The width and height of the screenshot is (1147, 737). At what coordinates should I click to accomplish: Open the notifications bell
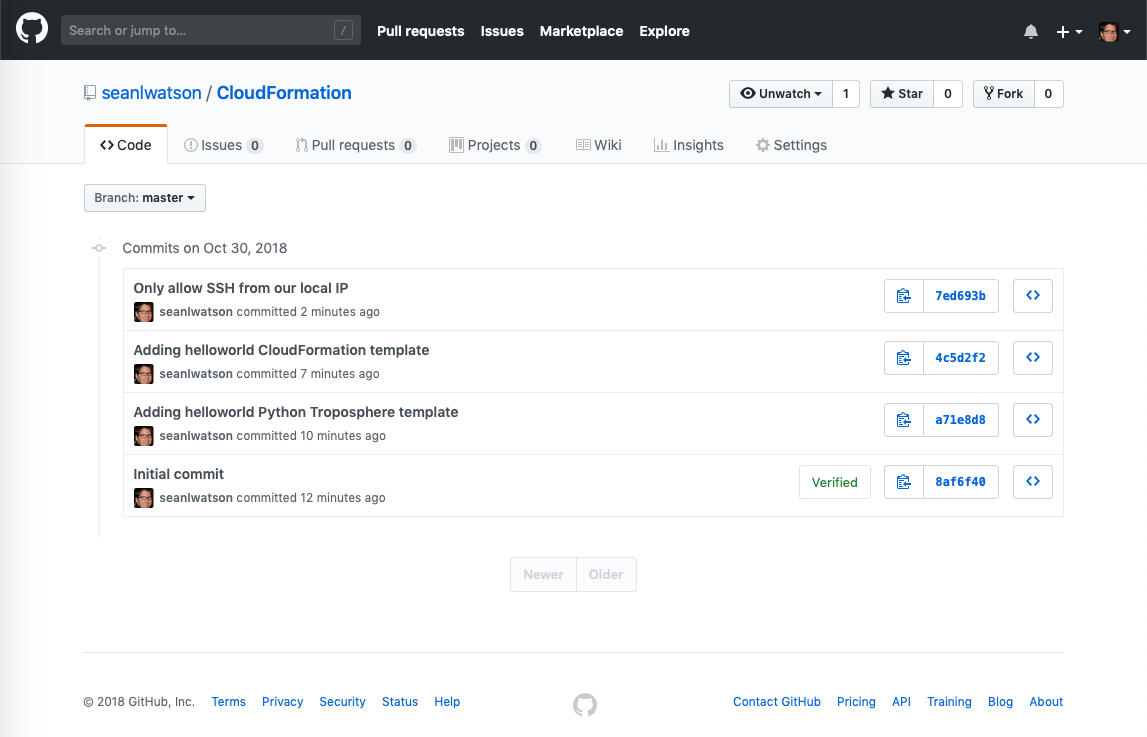click(1031, 31)
